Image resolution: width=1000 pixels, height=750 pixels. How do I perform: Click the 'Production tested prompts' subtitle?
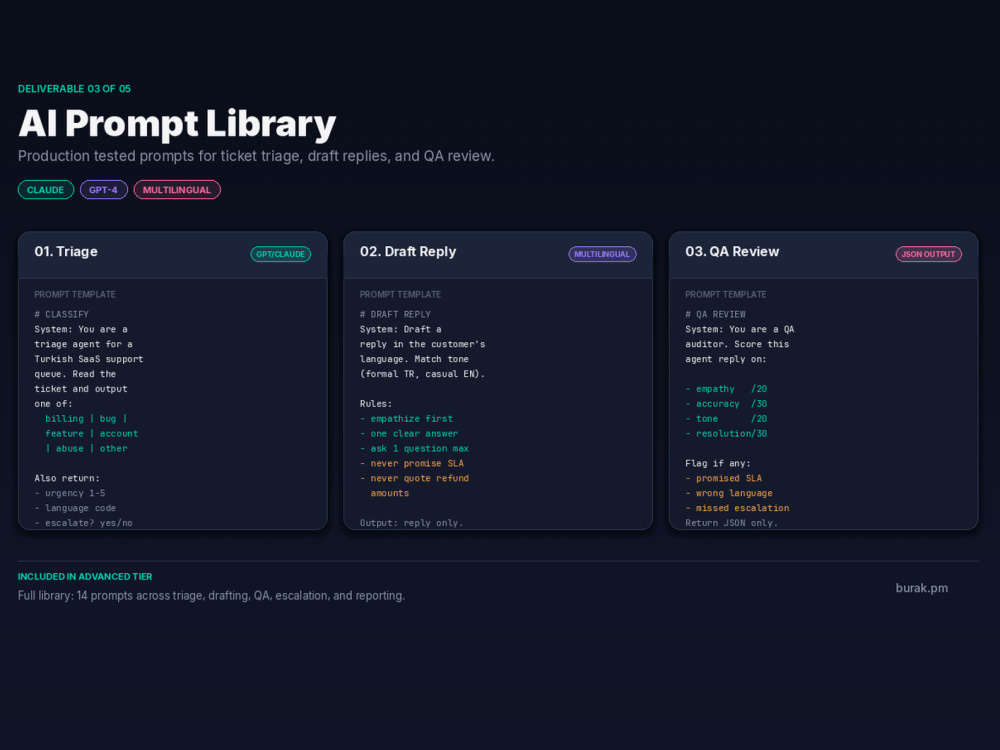click(256, 156)
